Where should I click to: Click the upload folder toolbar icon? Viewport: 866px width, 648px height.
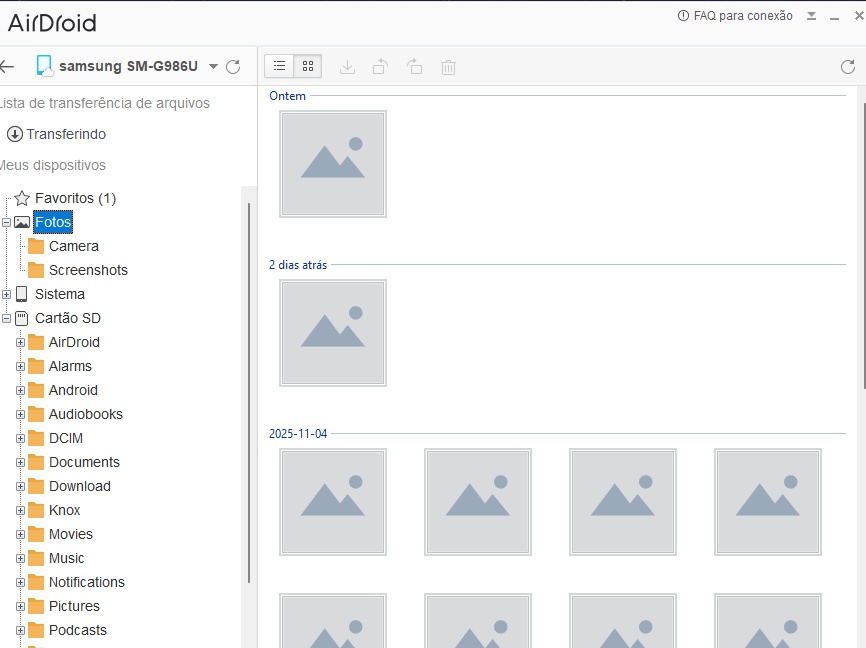[414, 67]
